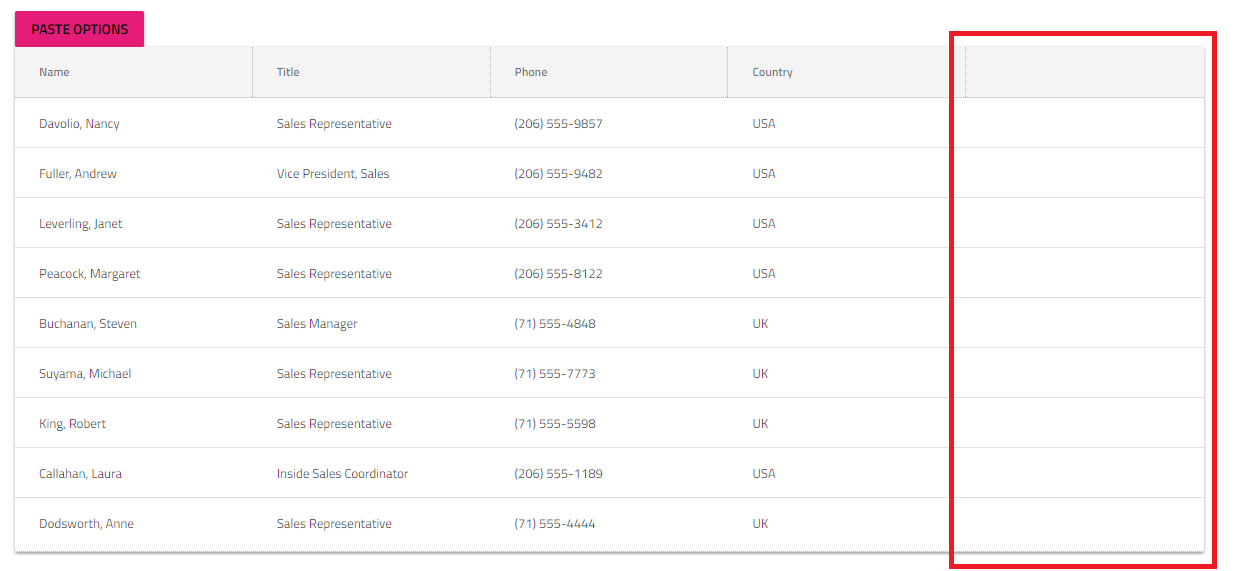
Task: Click UK country in Buchanan's row
Action: point(761,324)
